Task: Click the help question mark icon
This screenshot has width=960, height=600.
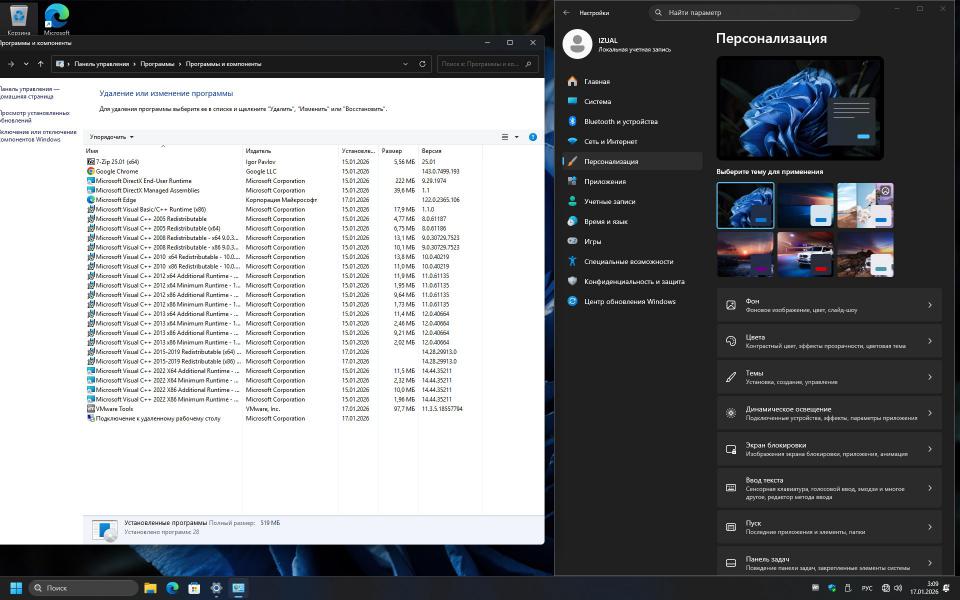Action: click(533, 137)
